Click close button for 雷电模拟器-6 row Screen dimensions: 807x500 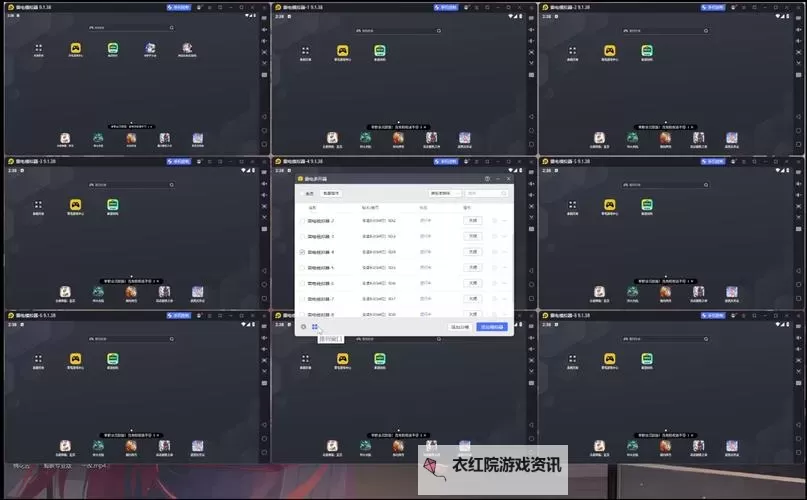(x=472, y=283)
